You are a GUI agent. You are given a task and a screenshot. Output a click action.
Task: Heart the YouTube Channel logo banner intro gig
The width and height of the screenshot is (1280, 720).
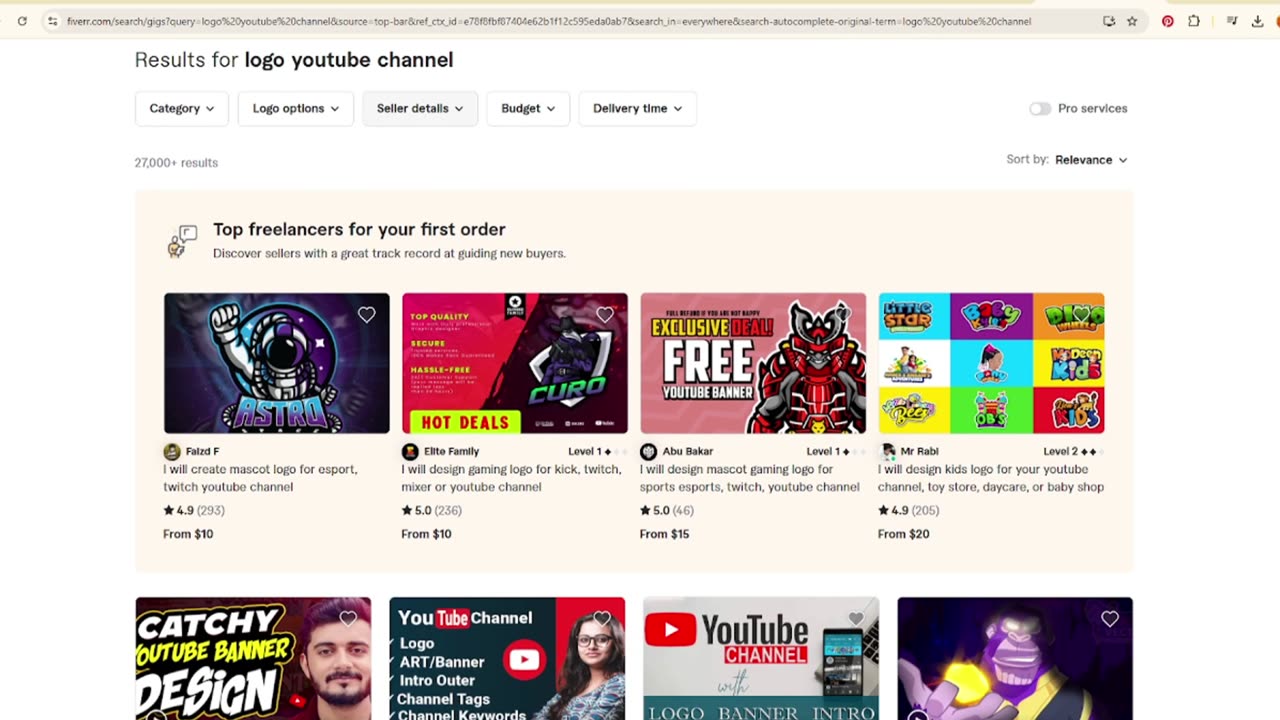pyautogui.click(x=856, y=619)
